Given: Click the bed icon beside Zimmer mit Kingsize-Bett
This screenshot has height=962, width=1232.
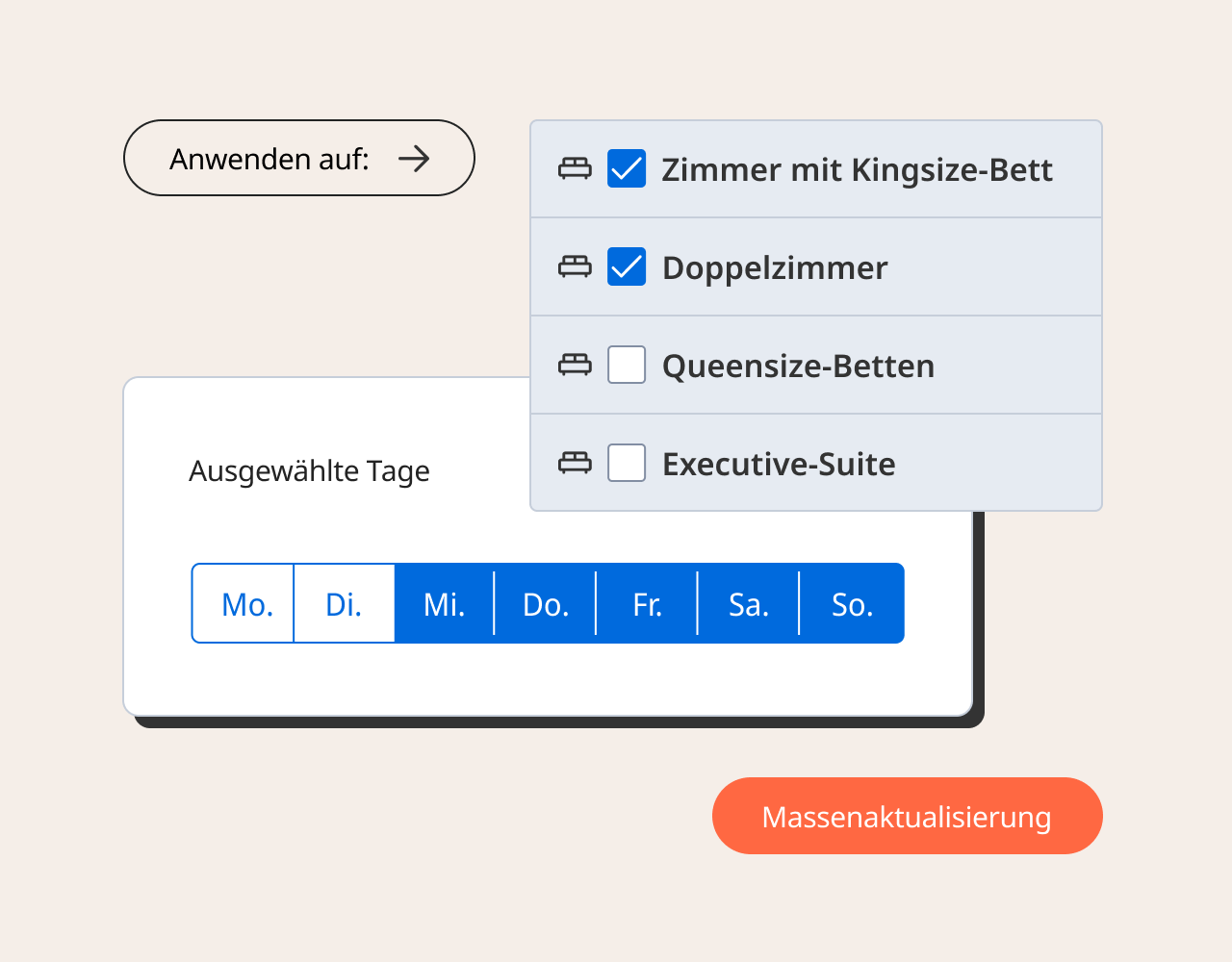Looking at the screenshot, I should tap(575, 169).
